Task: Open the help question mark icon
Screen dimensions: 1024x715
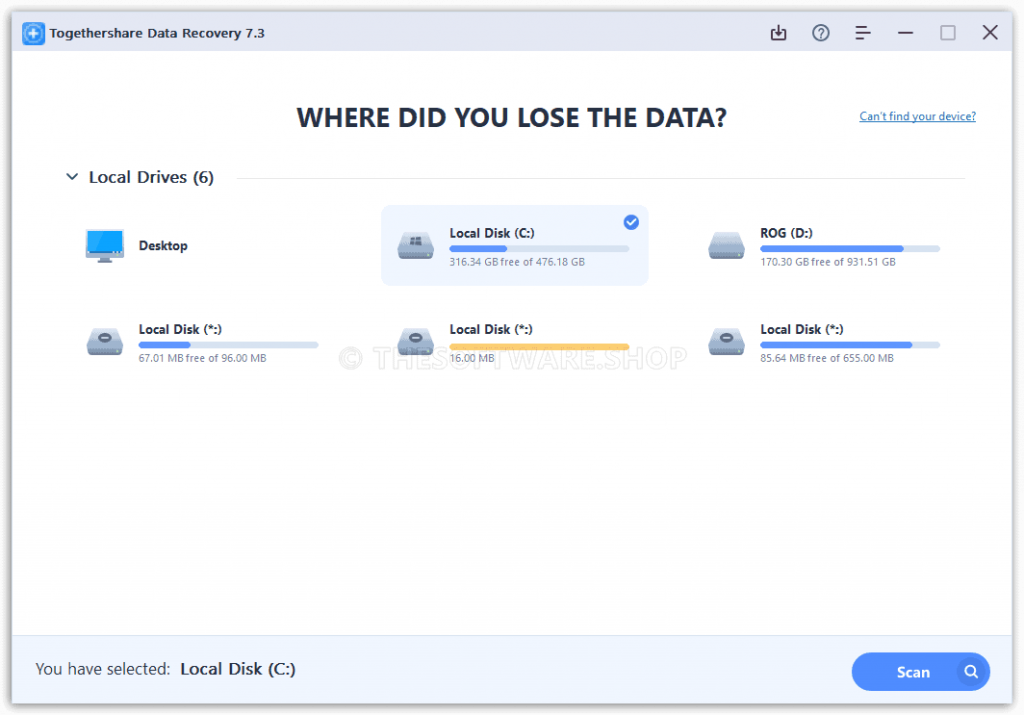Action: coord(820,33)
